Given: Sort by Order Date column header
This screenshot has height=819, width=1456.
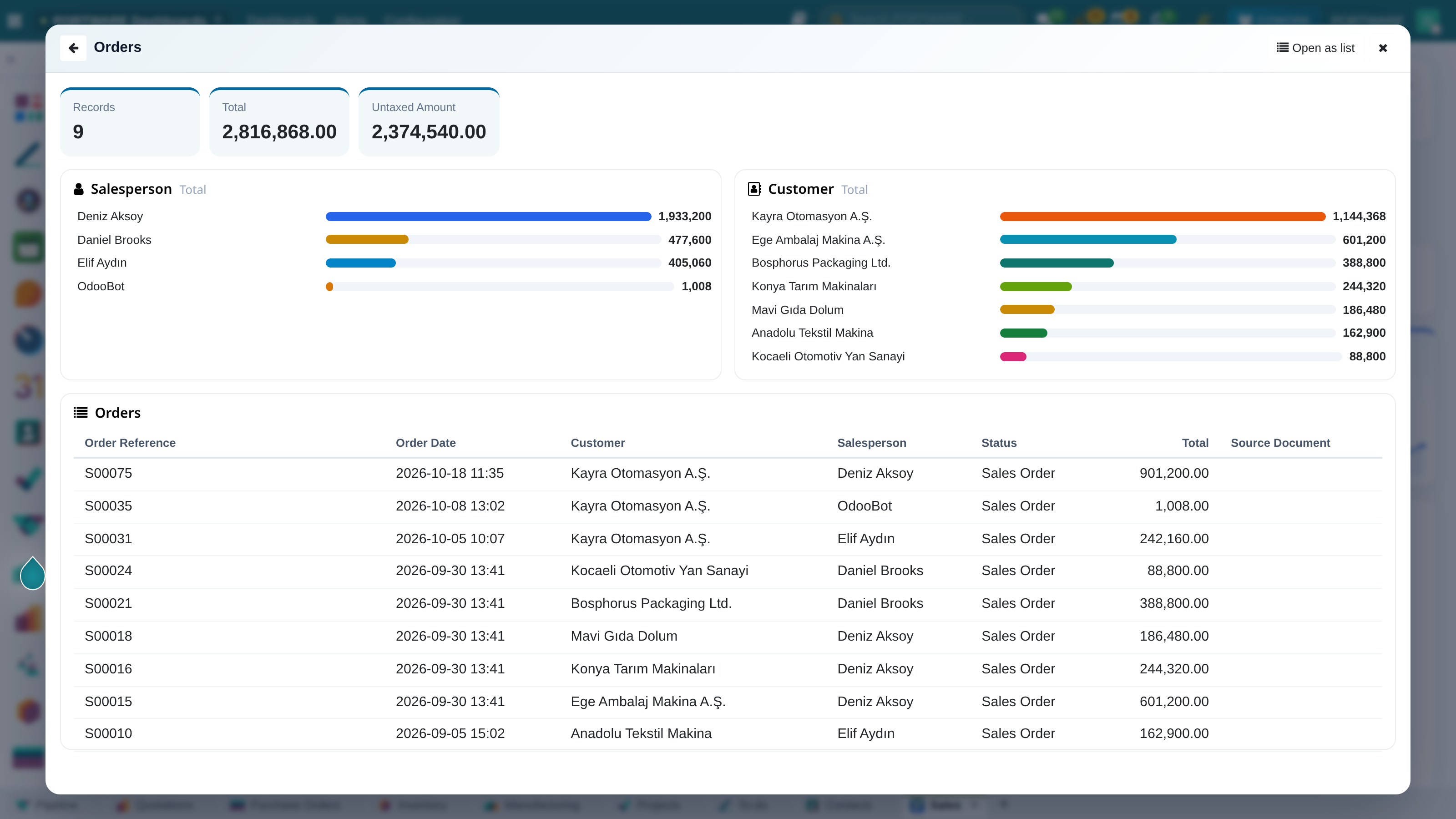Looking at the screenshot, I should (x=425, y=443).
